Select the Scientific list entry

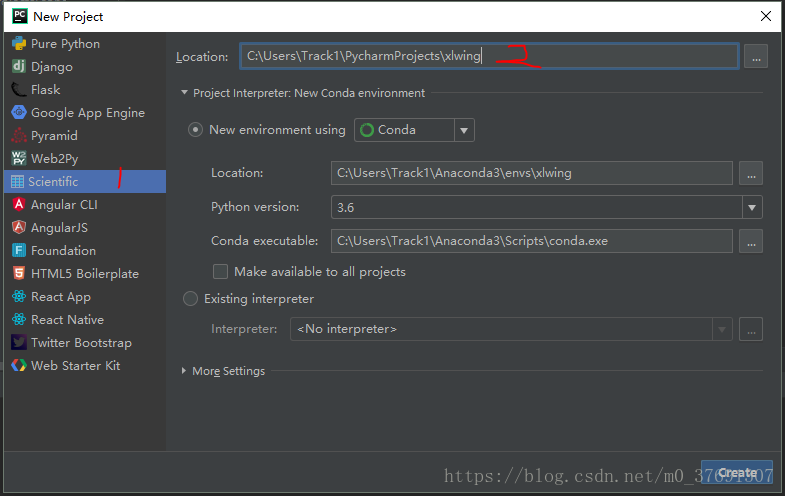[85, 182]
